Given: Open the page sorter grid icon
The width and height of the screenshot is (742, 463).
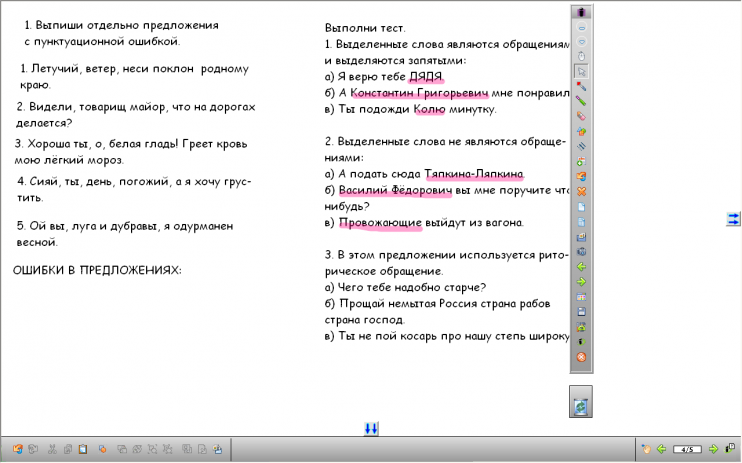Looking at the screenshot, I should coord(581,296).
